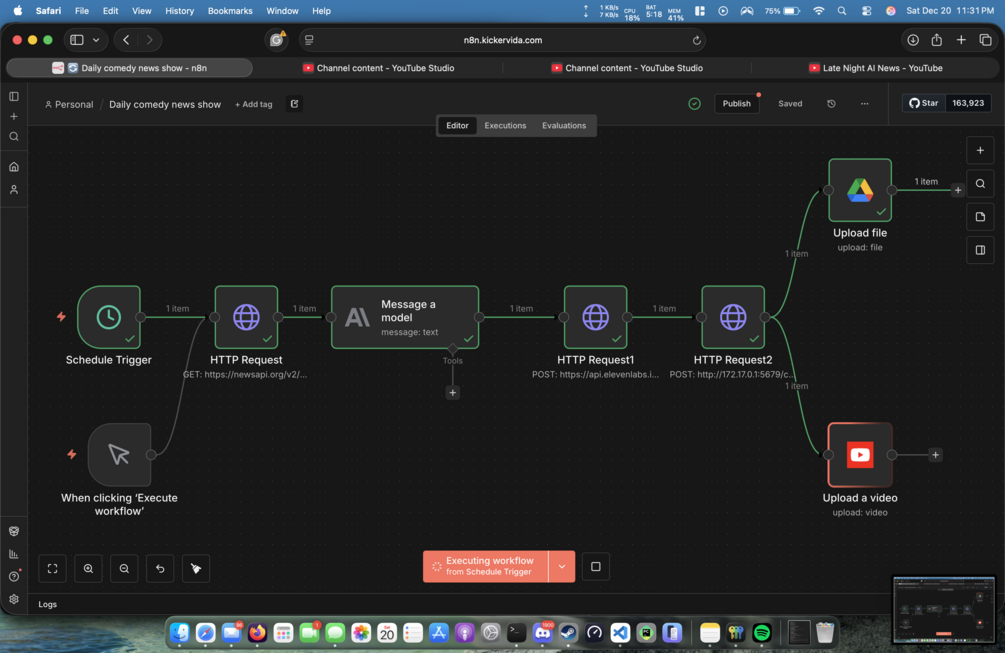Open the Schedule Trigger node

(109, 317)
